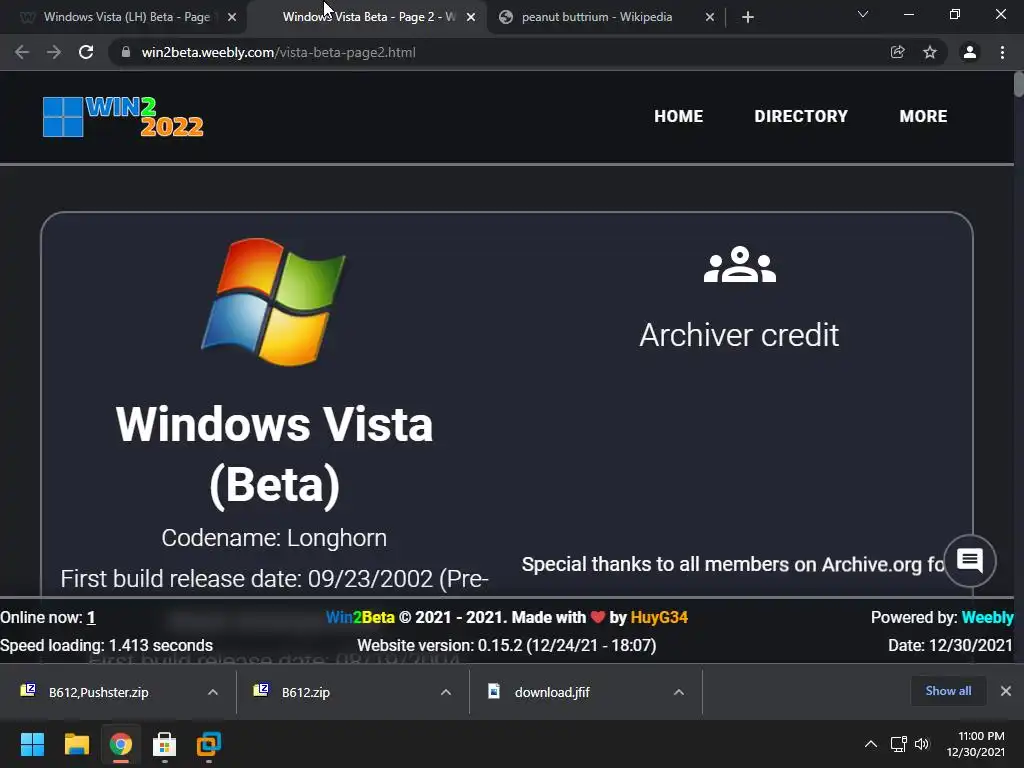Click the Codename: Longhorn text
Screen dimensions: 1024x768
(x=274, y=538)
